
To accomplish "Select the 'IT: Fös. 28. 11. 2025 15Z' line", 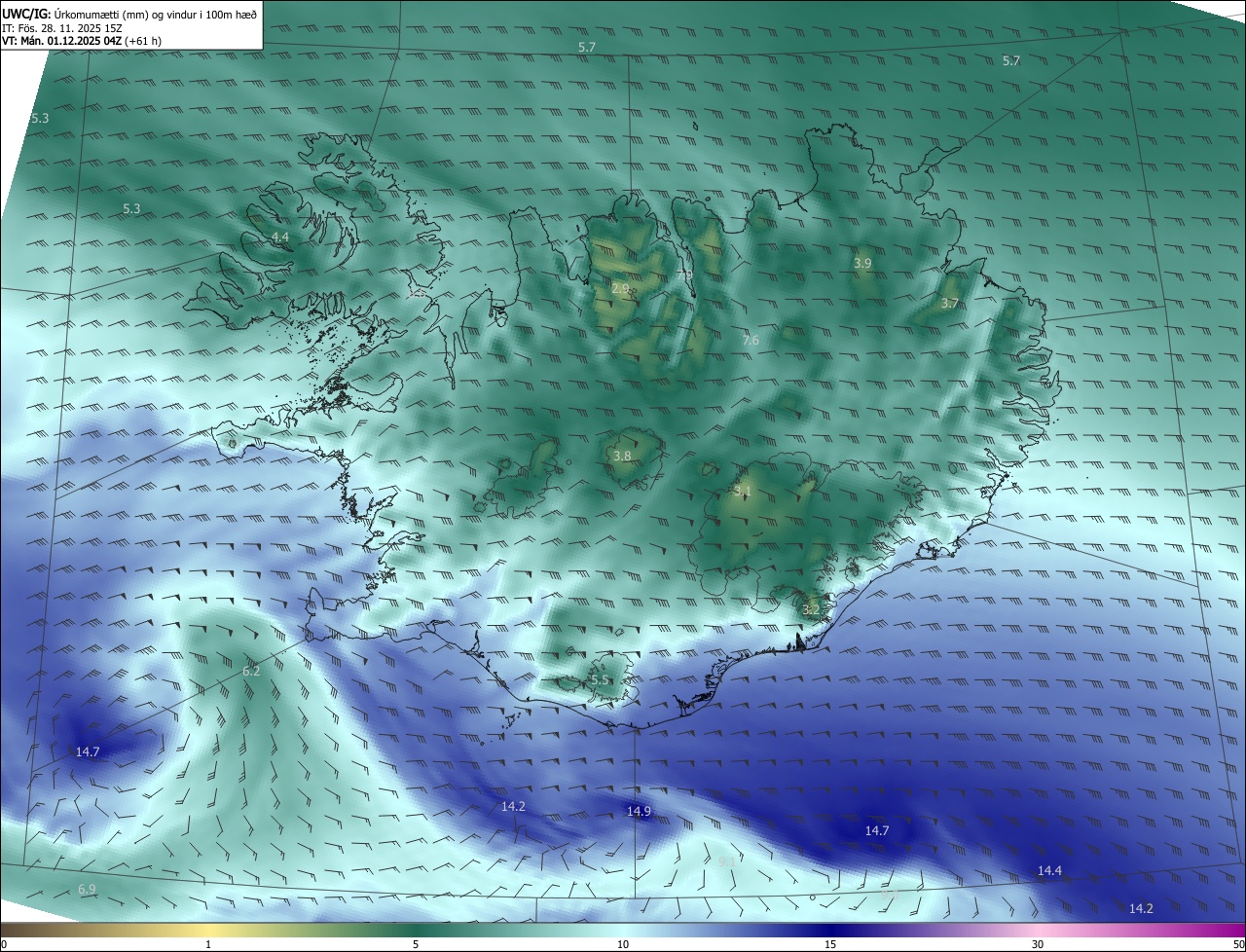I will (61, 28).
